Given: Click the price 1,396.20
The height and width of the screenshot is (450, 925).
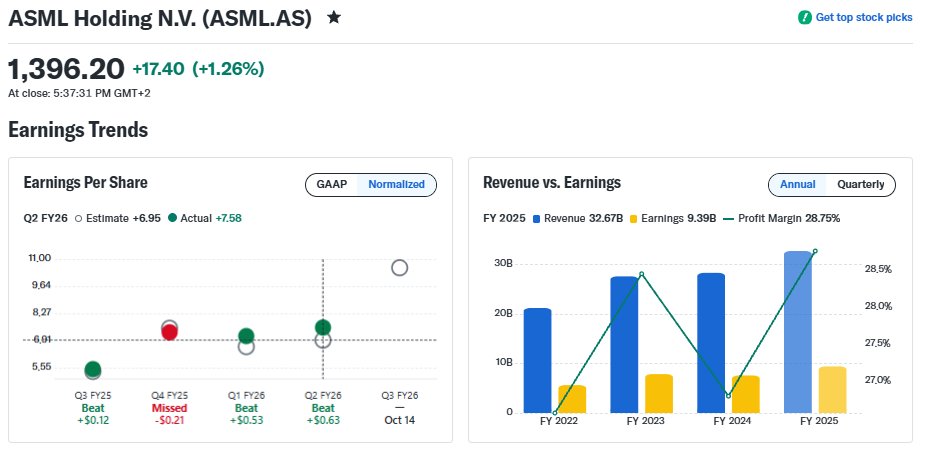Looking at the screenshot, I should point(66,69).
